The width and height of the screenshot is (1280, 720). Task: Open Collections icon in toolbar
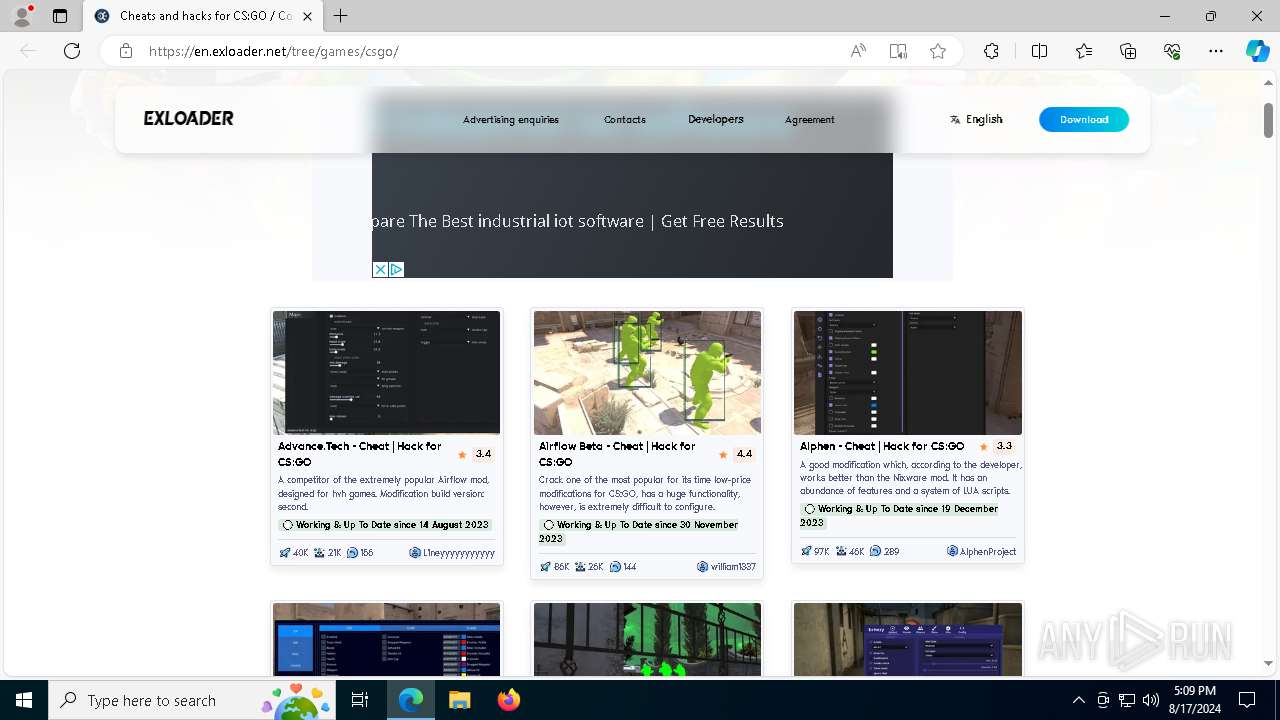coord(1128,51)
